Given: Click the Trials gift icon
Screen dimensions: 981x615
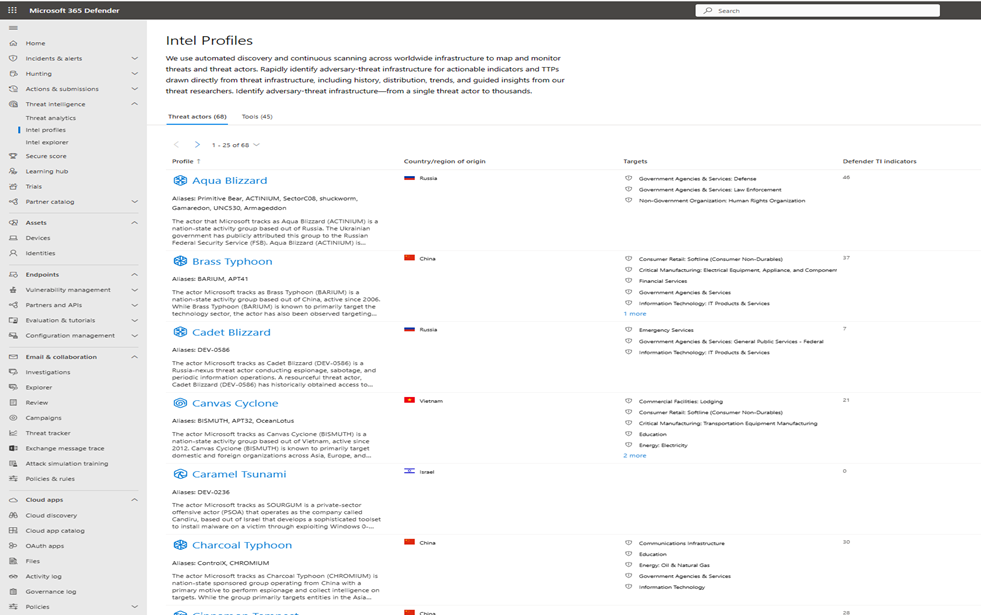Looking at the screenshot, I should [13, 186].
